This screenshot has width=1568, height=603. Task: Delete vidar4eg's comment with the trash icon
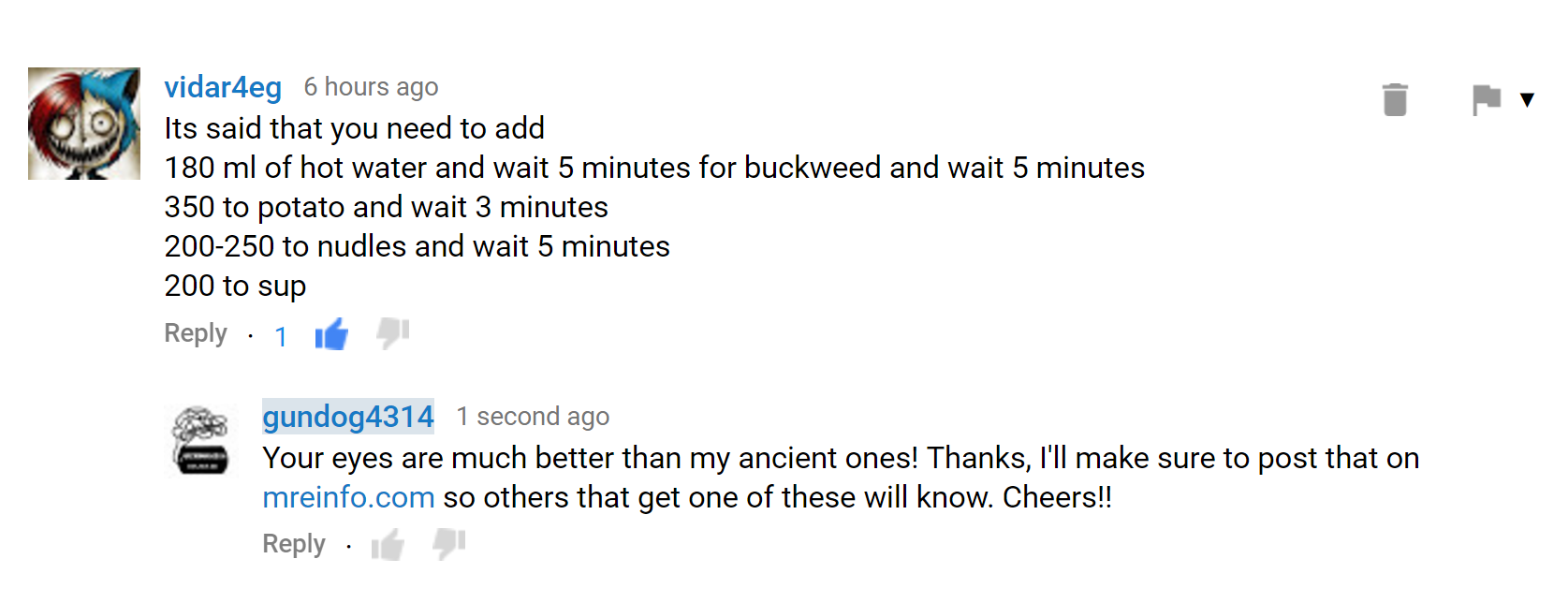(x=1395, y=99)
